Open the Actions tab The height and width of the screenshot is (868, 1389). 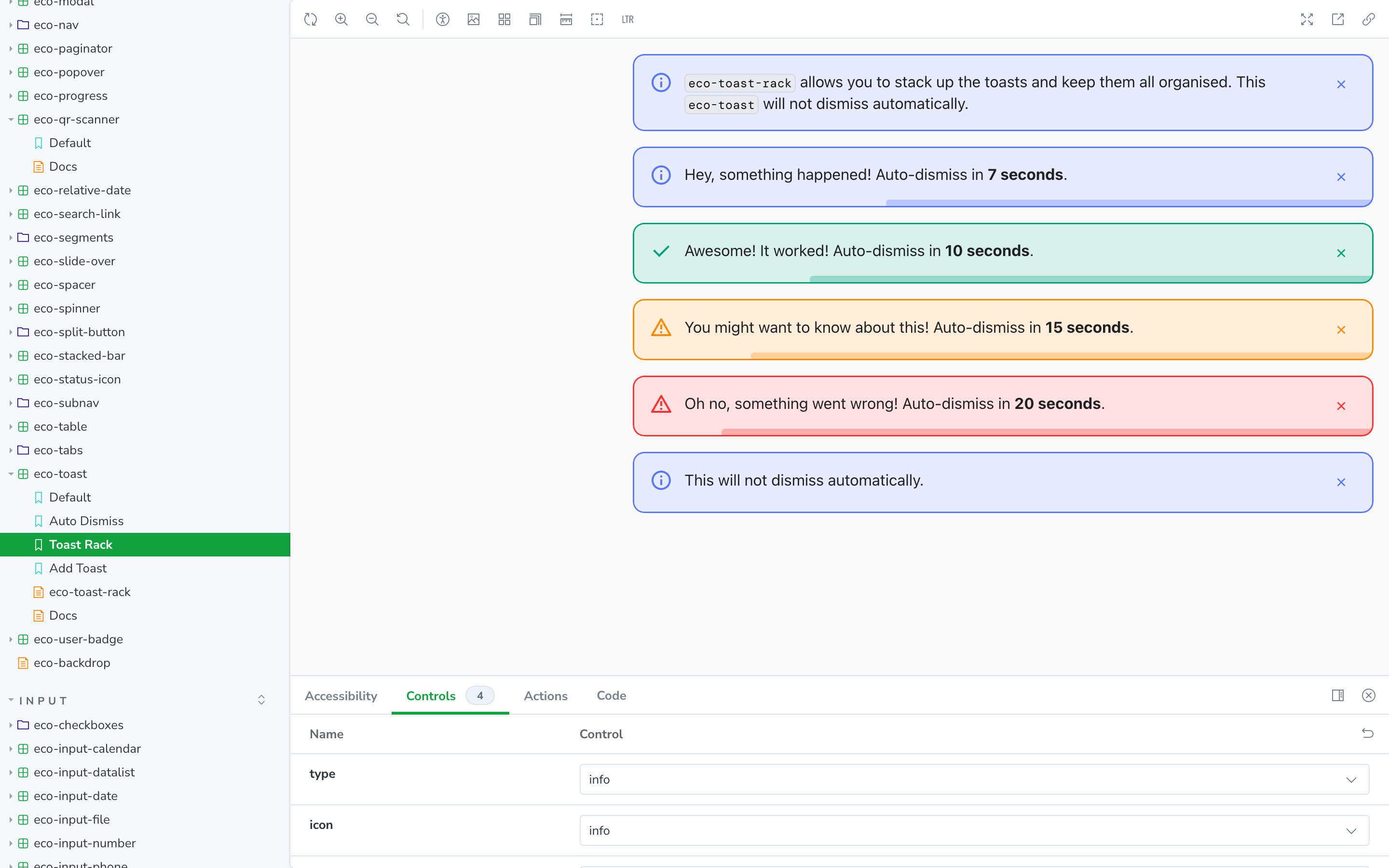(x=545, y=696)
